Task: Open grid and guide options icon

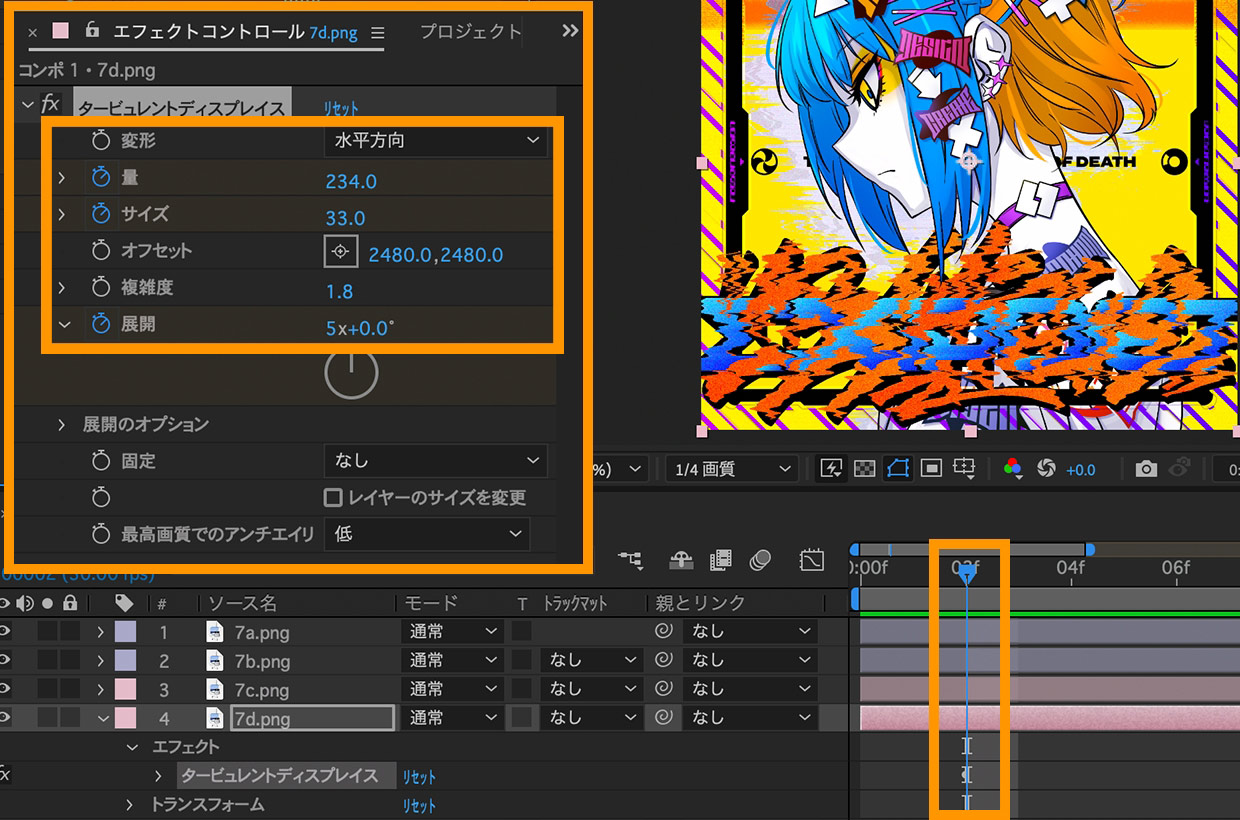Action: [964, 468]
